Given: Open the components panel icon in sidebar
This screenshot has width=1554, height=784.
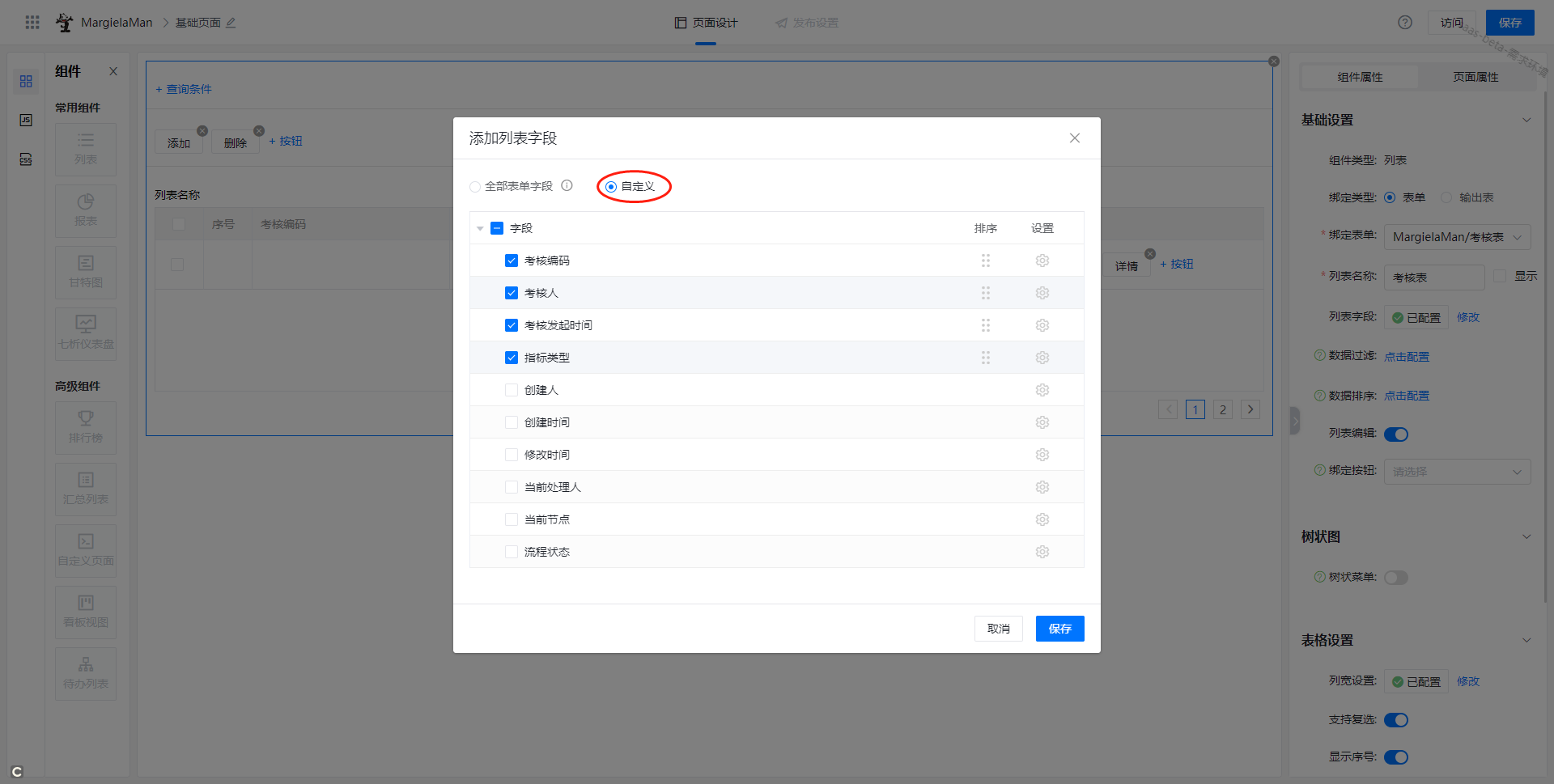Looking at the screenshot, I should tap(26, 82).
